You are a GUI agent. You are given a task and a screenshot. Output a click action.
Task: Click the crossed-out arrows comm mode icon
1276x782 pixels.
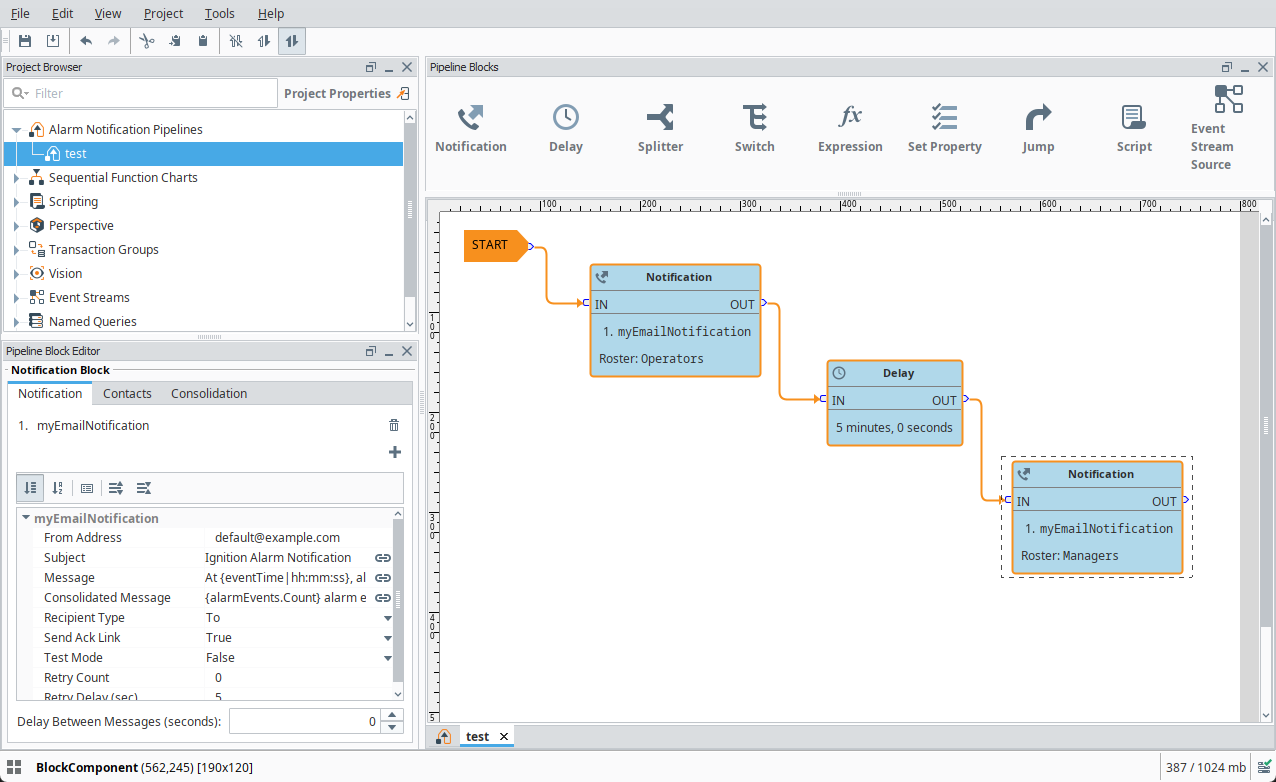(x=236, y=41)
